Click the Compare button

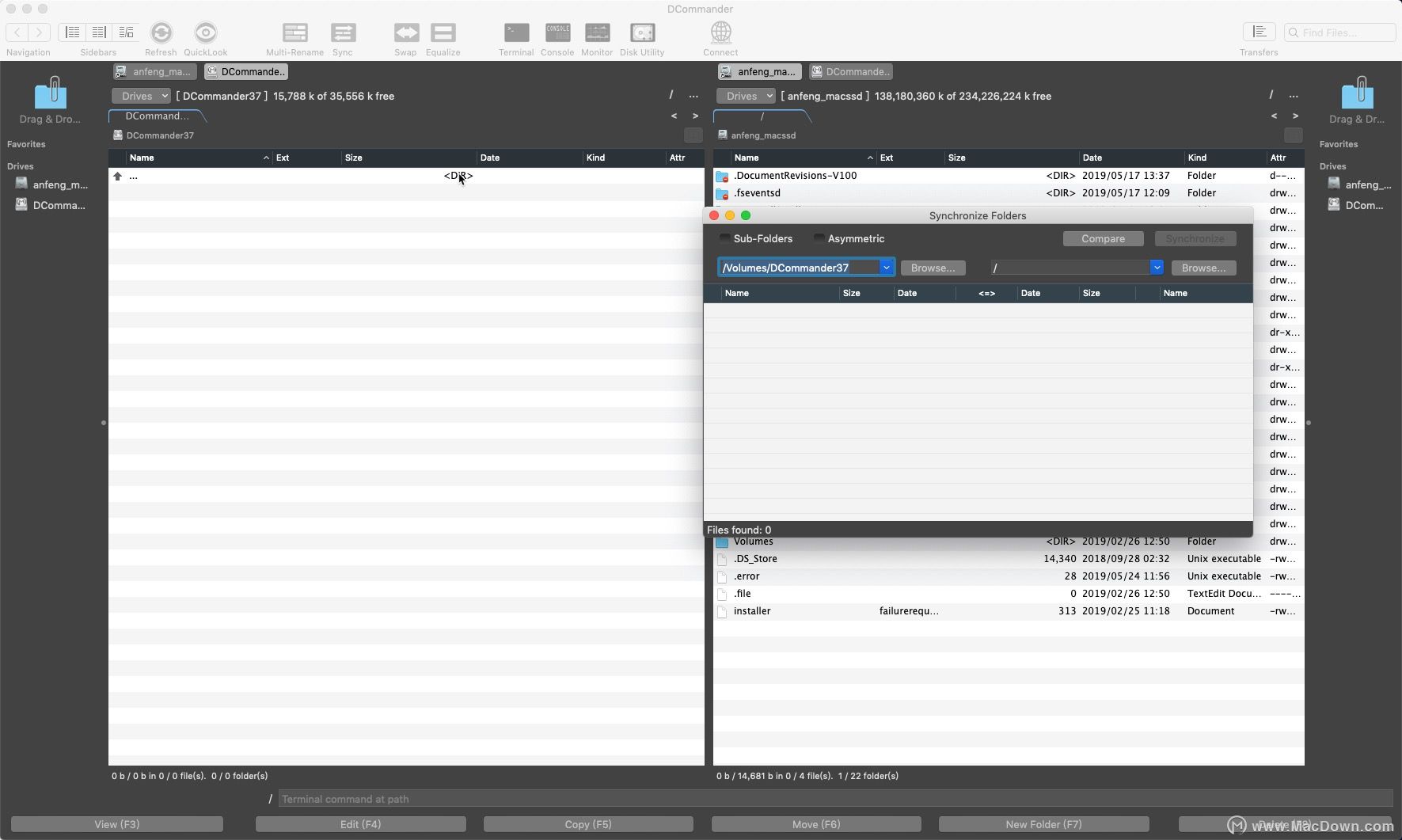[1103, 238]
